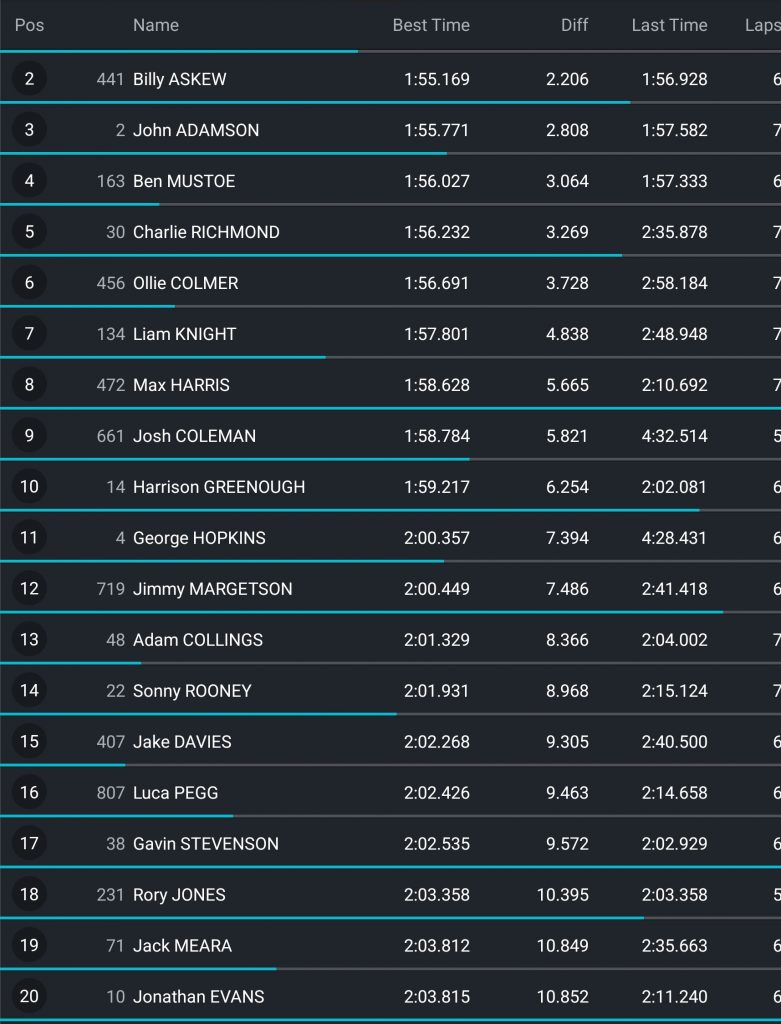Sort by Best Time column header
This screenshot has width=781, height=1024.
pos(430,25)
